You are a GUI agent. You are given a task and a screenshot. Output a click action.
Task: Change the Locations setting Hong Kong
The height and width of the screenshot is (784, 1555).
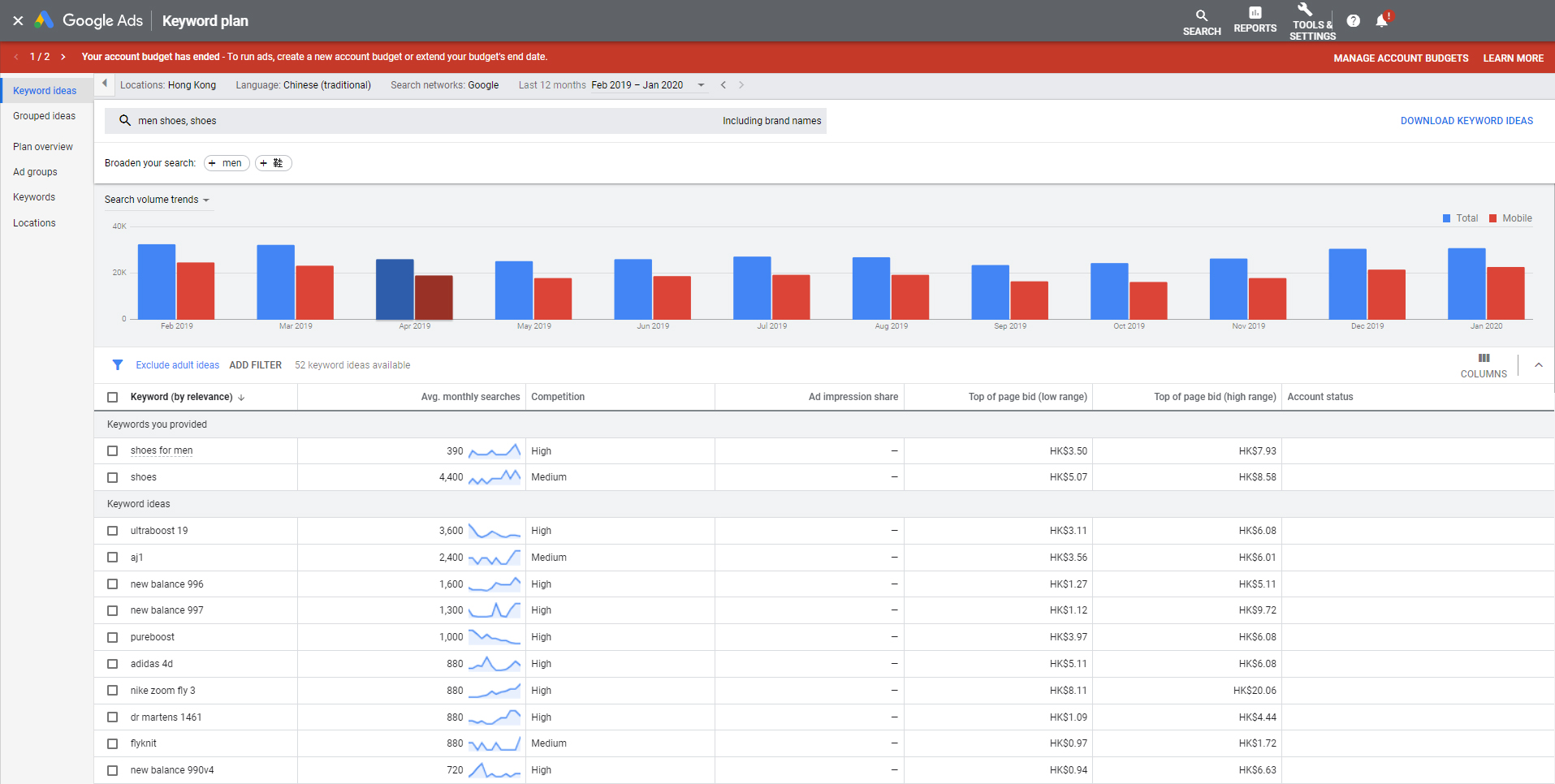click(x=168, y=84)
